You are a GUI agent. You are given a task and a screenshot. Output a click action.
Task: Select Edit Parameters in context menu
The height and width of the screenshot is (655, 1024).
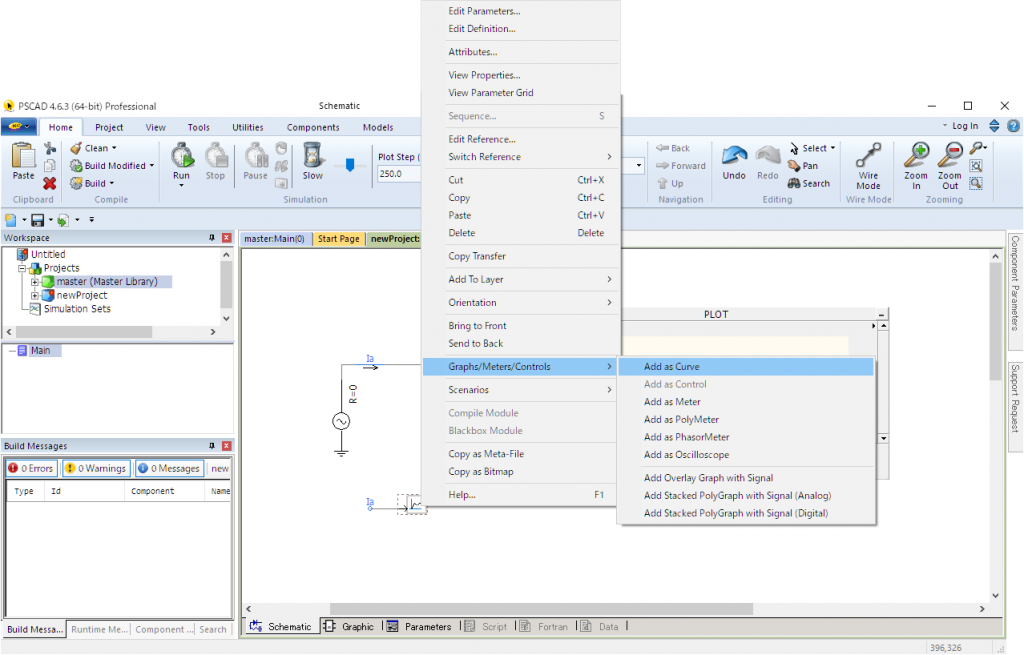pyautogui.click(x=484, y=11)
